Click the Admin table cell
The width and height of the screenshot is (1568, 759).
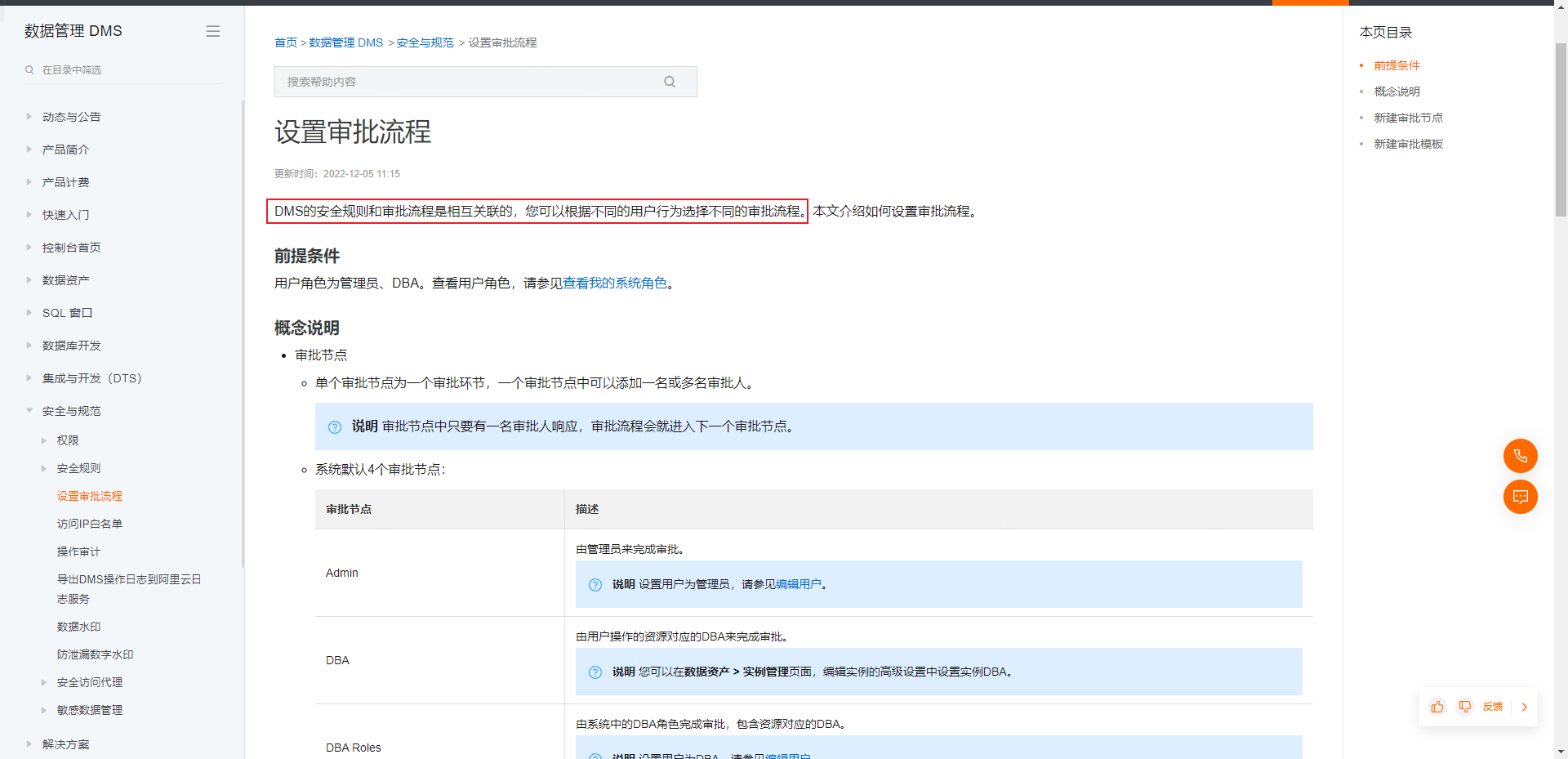[439, 573]
